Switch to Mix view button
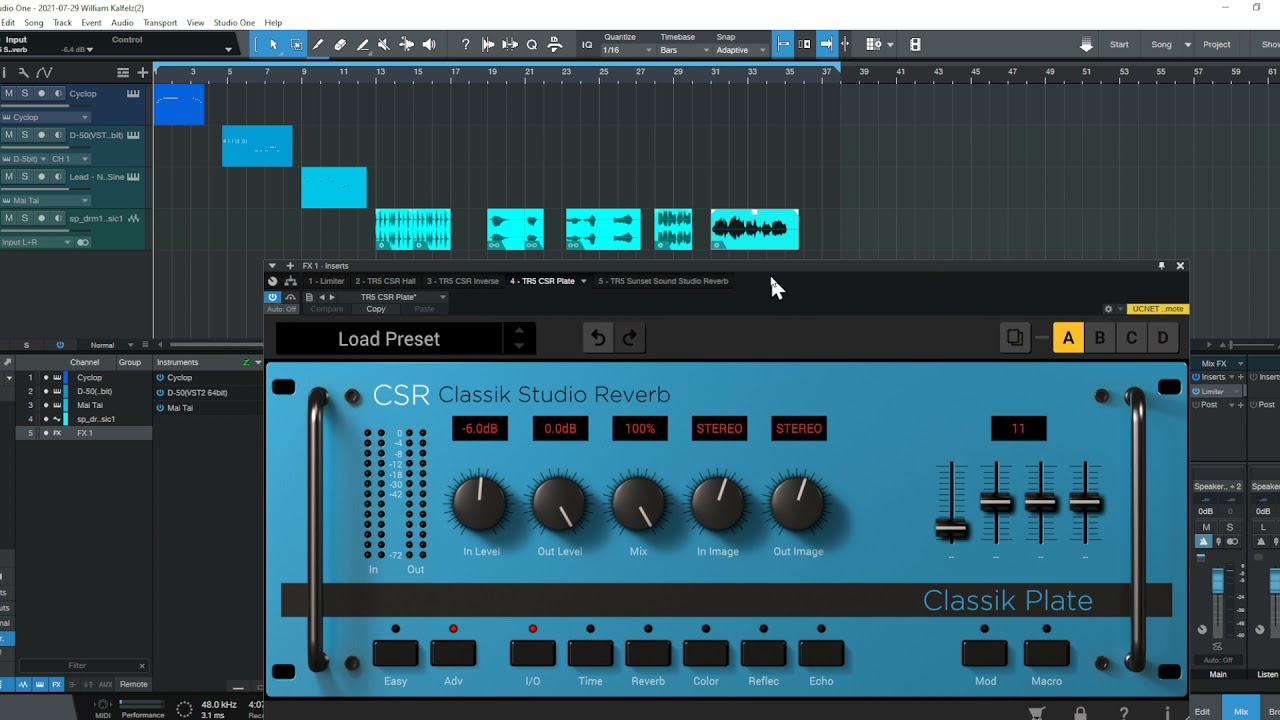 [x=1241, y=711]
